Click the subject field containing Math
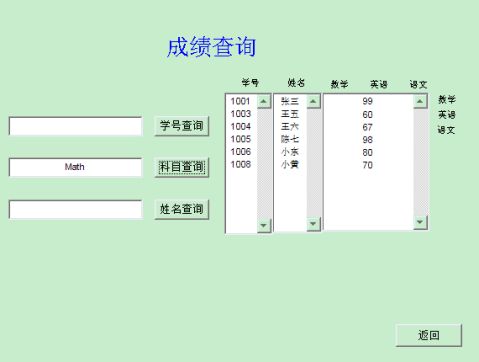 [75, 167]
